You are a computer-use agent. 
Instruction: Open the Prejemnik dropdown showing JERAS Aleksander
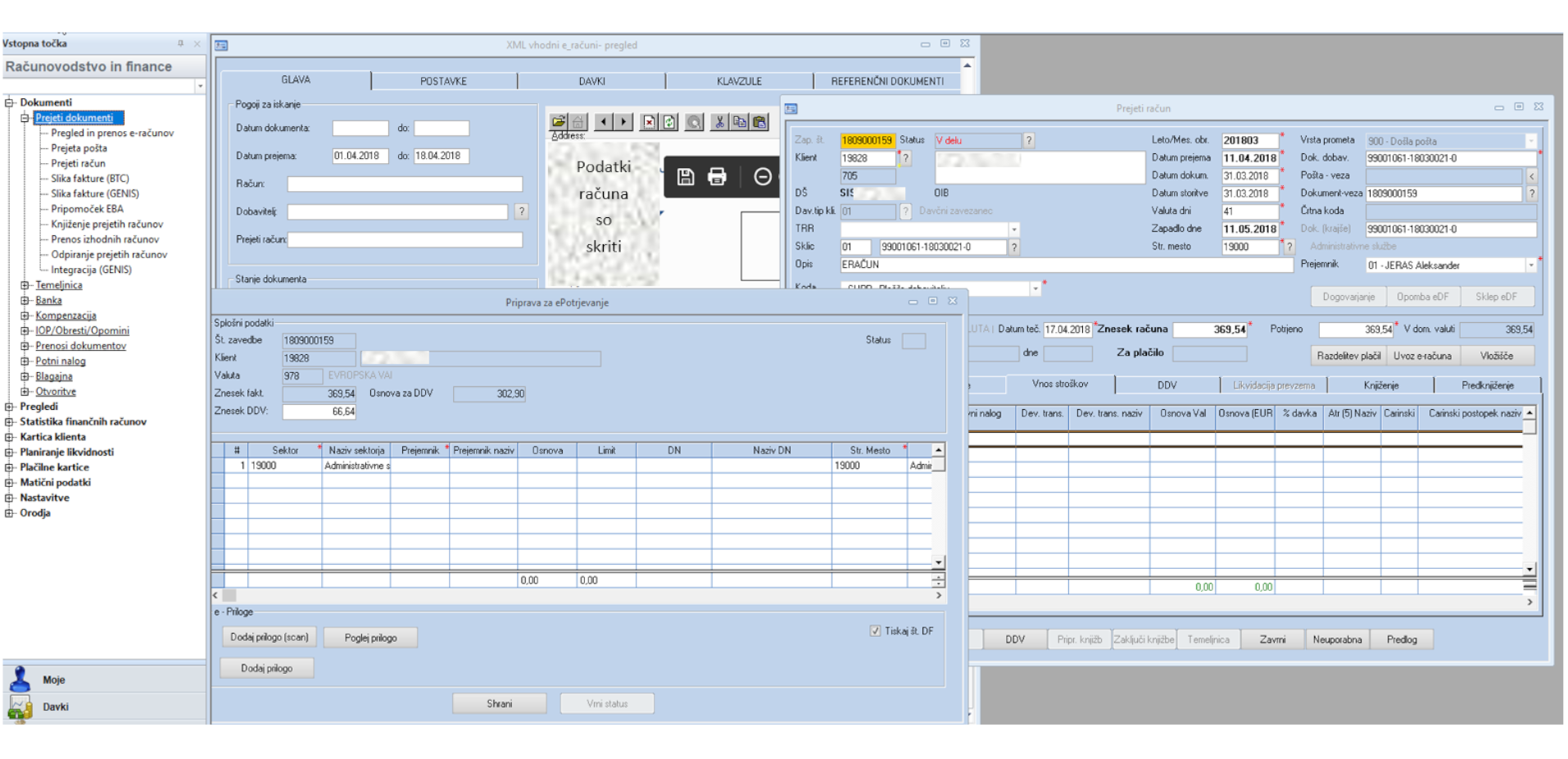pyautogui.click(x=1529, y=266)
